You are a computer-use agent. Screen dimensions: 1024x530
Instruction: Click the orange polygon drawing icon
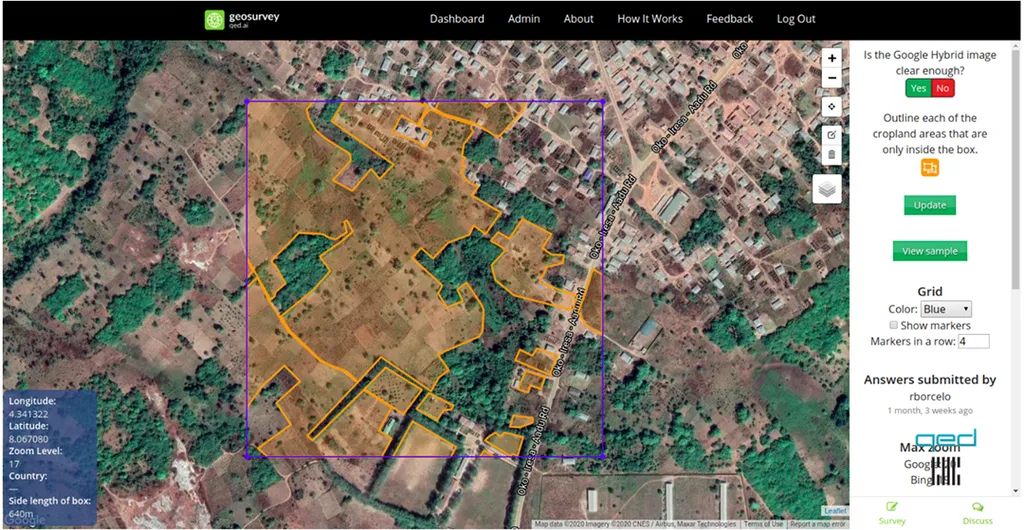click(x=930, y=168)
